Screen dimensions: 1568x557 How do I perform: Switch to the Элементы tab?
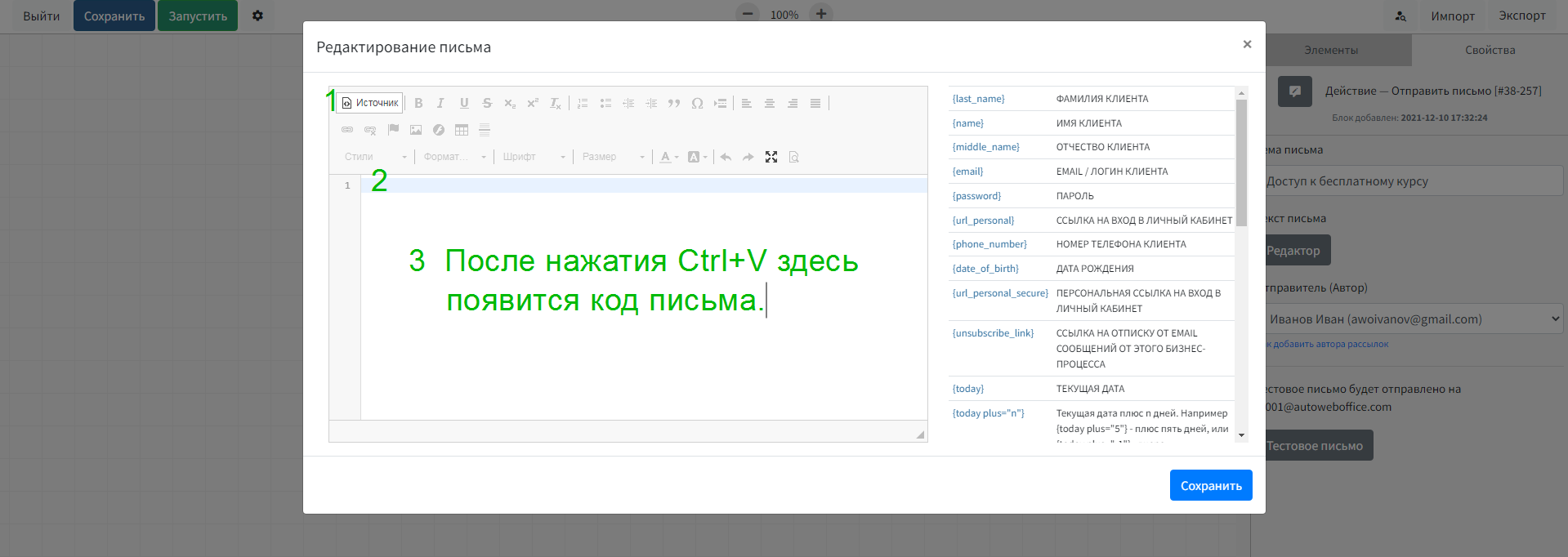click(x=1331, y=50)
